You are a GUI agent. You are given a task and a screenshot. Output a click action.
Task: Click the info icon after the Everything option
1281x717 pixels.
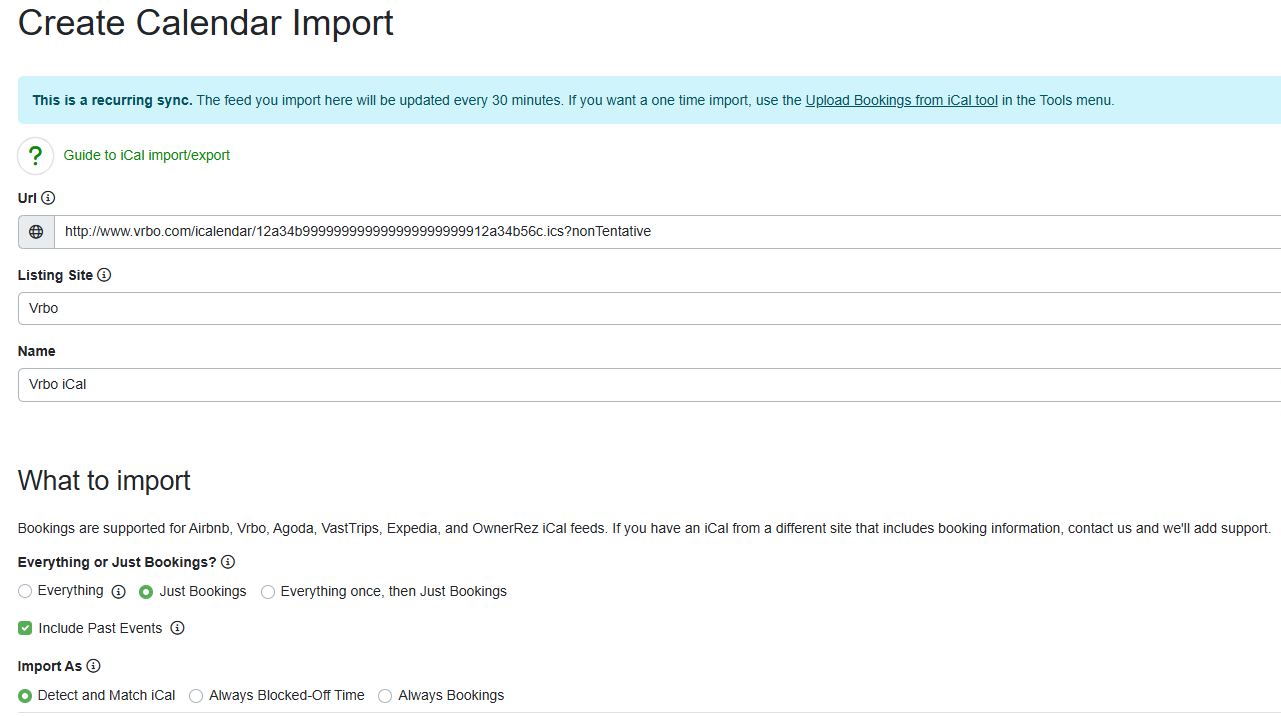click(119, 592)
